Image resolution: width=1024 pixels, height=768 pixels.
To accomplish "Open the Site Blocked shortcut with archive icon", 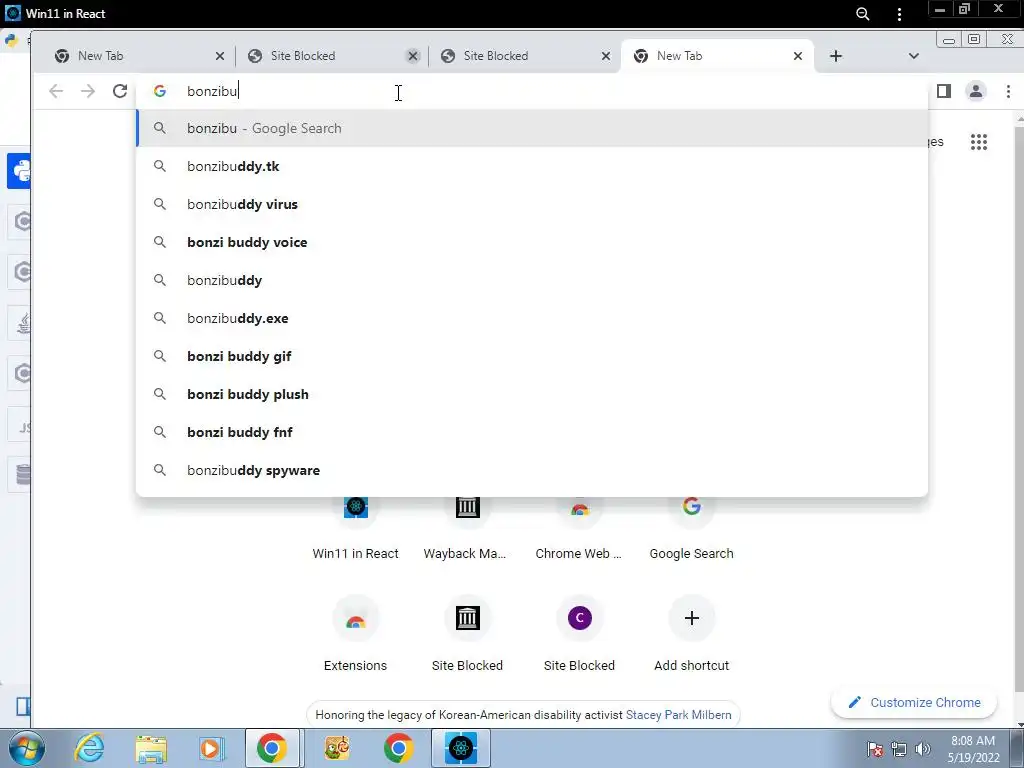I will [x=467, y=633].
